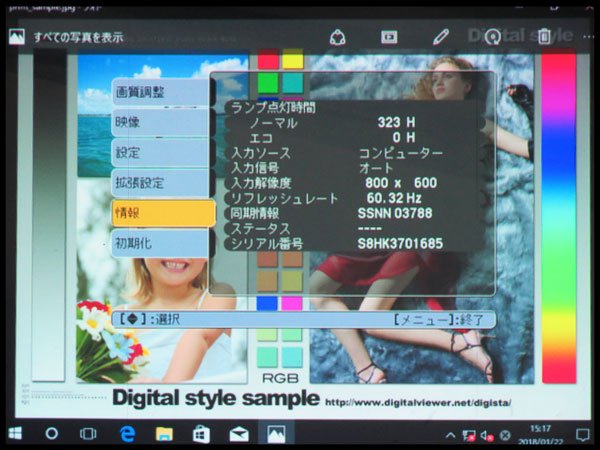Click the Digital style sample caption
The image size is (600, 450).
coord(216,398)
